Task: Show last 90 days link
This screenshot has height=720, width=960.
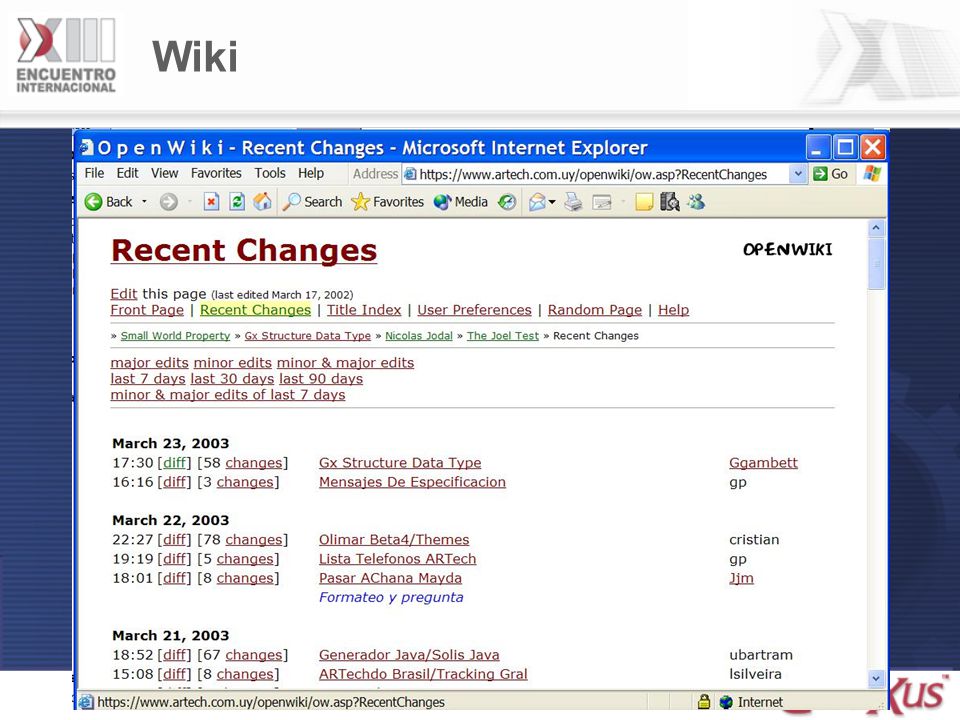Action: click(321, 378)
